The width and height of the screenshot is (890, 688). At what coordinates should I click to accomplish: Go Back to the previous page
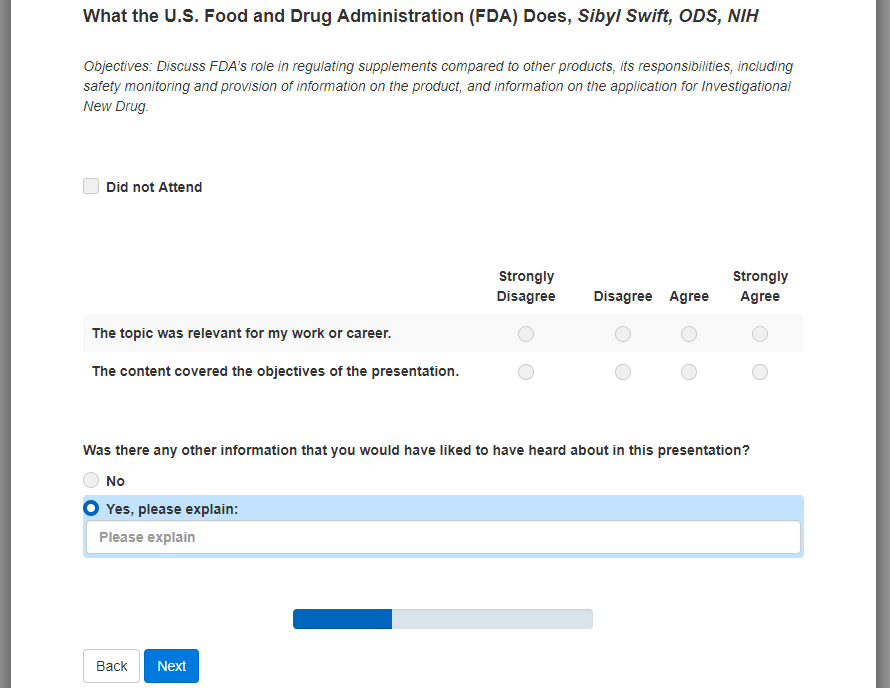(111, 666)
